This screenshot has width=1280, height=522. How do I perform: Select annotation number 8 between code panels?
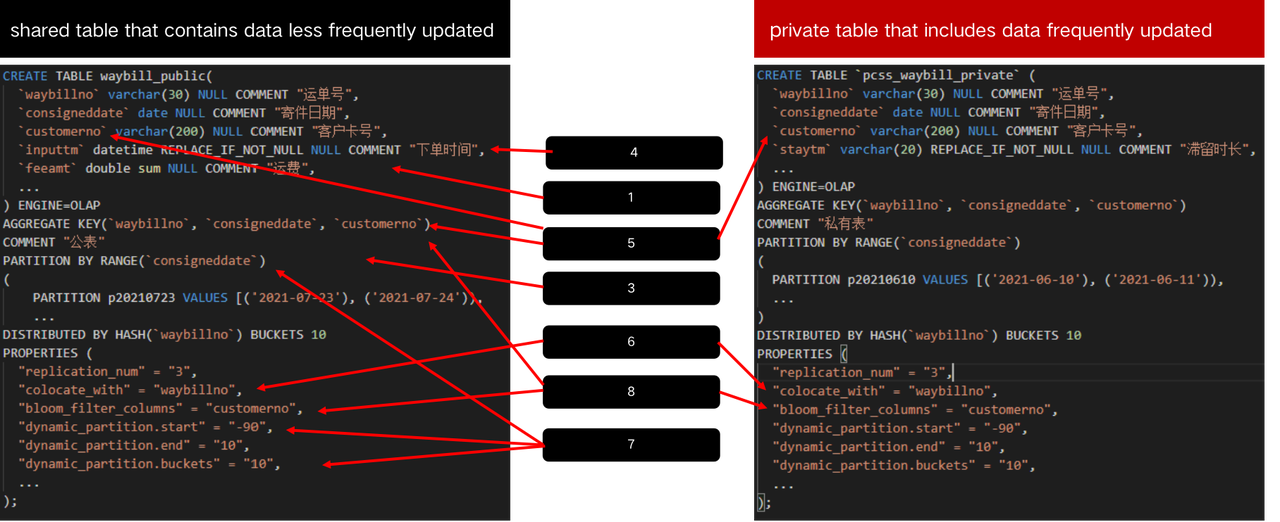pos(631,392)
